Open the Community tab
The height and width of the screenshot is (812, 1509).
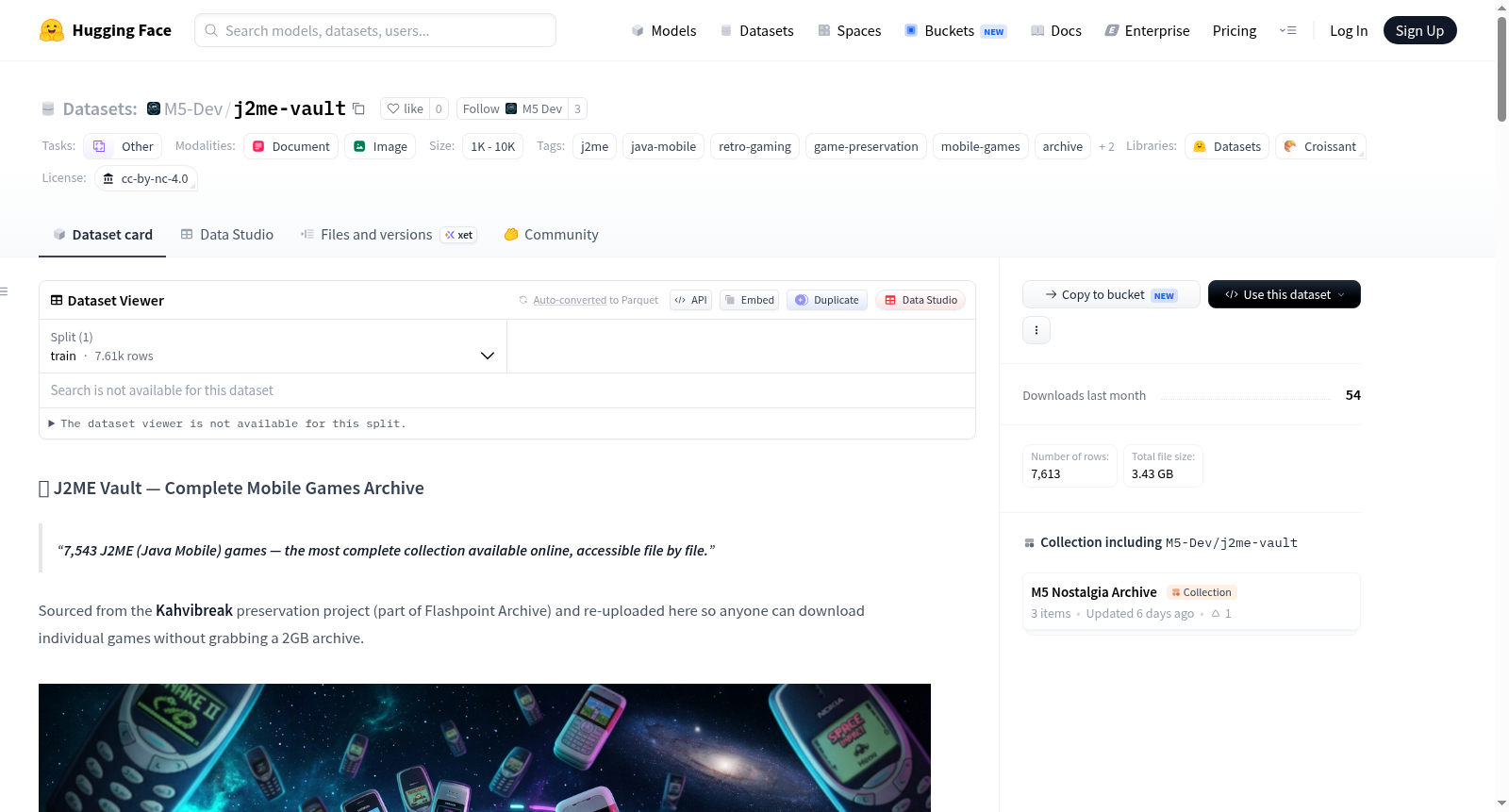[551, 235]
